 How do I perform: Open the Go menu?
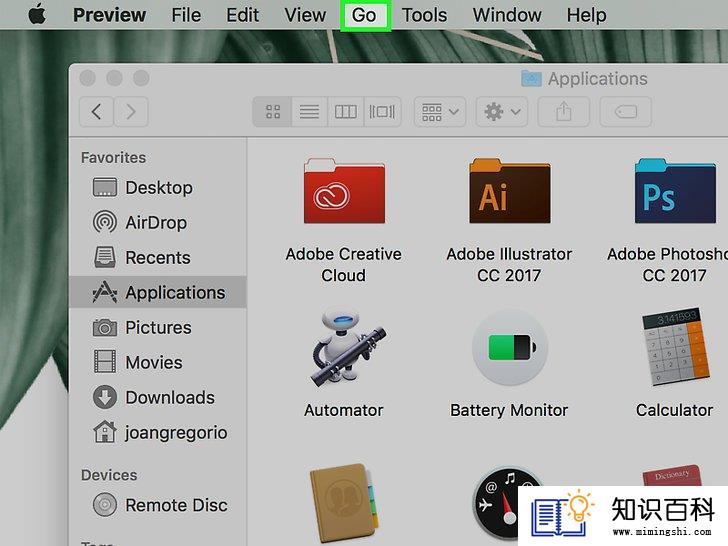[365, 15]
